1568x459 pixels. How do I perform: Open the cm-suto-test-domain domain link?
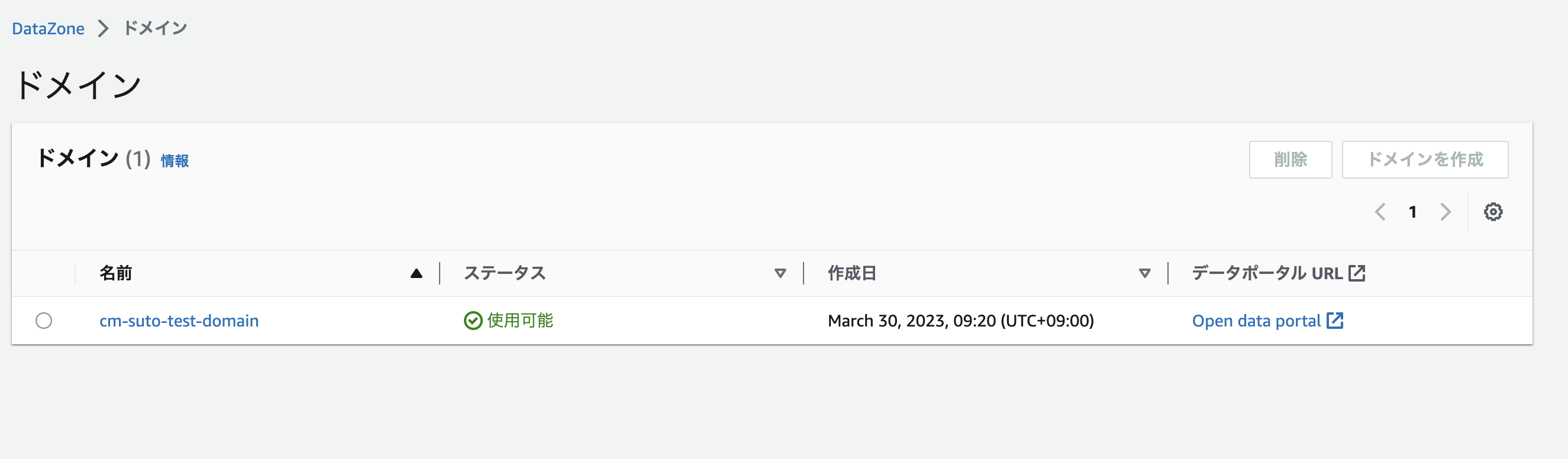click(179, 320)
